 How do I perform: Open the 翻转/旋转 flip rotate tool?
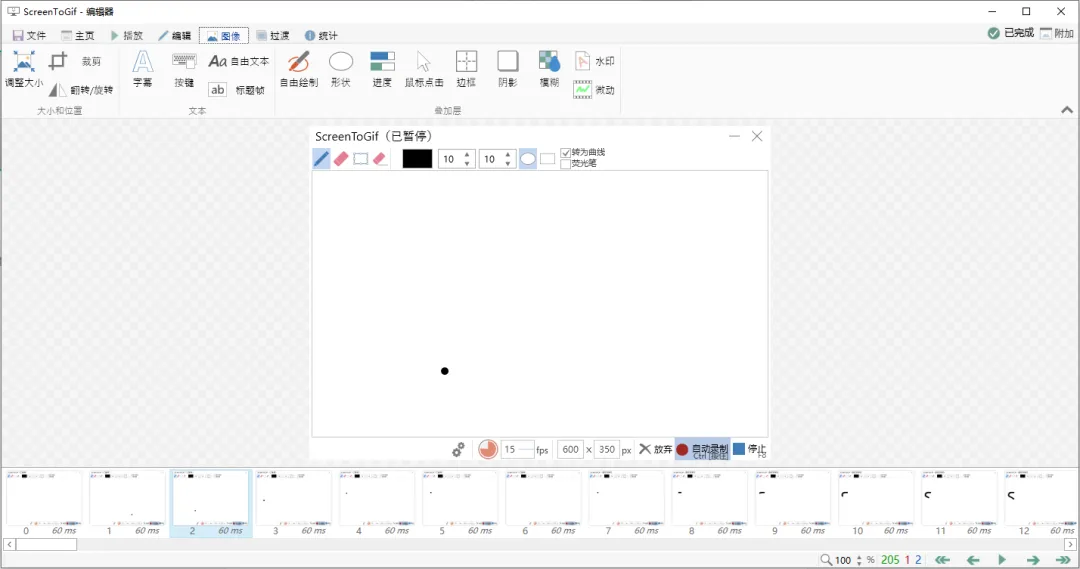pos(81,90)
